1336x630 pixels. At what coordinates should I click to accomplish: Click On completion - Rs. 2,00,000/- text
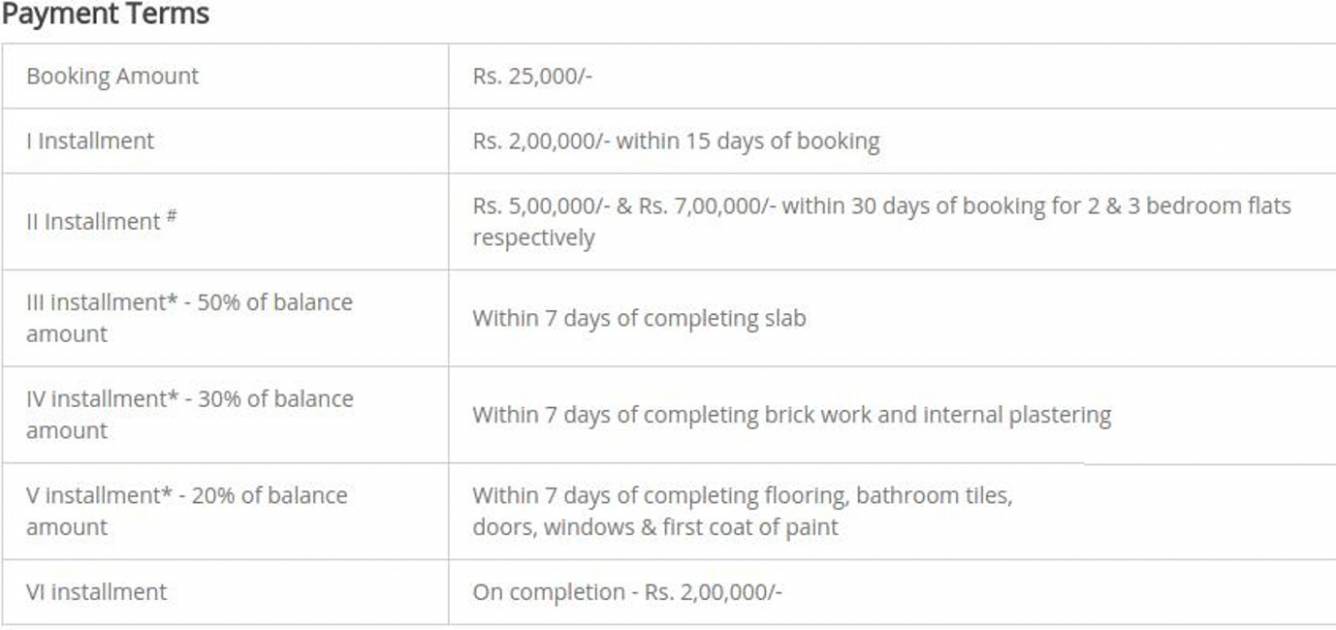pos(627,592)
